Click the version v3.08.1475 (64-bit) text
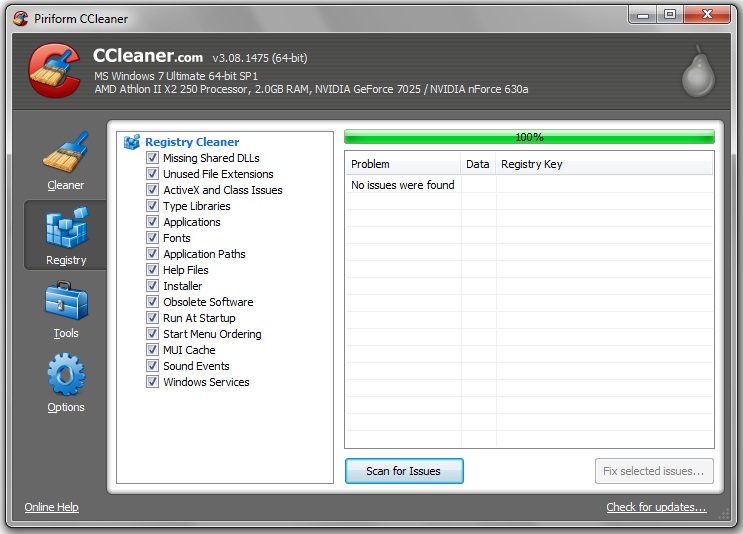This screenshot has height=534, width=743. coord(260,58)
